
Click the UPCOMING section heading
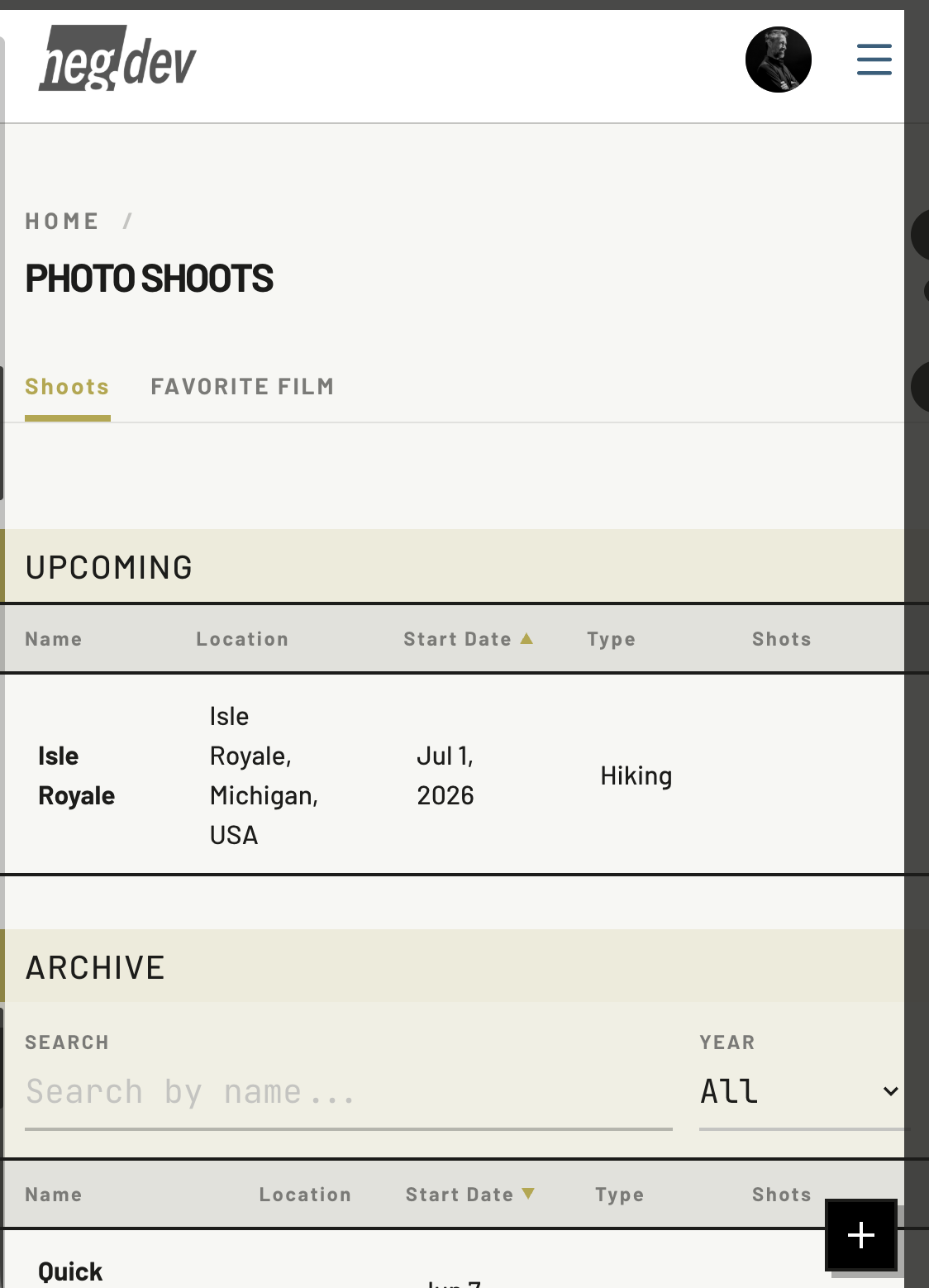pos(109,567)
